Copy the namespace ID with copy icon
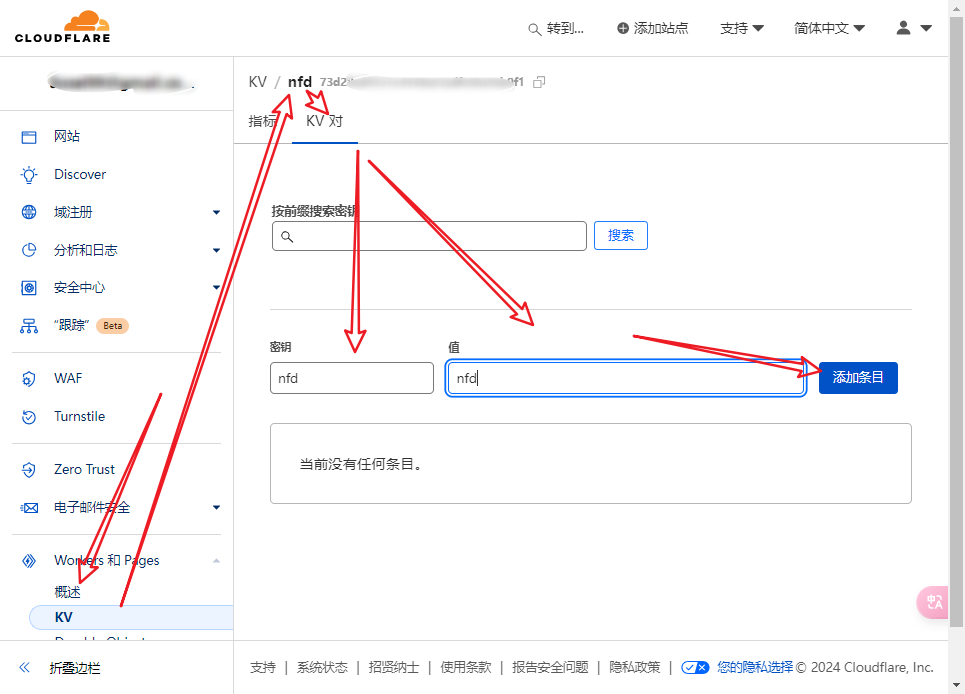Image resolution: width=965 pixels, height=694 pixels. (540, 82)
